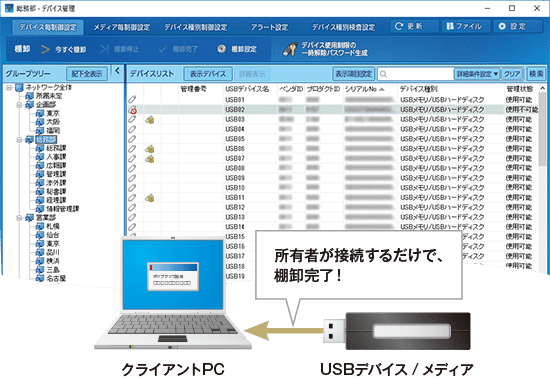This screenshot has width=550, height=379.
Task: Switch to the メディア毎制御設定 tab
Action: [121, 27]
